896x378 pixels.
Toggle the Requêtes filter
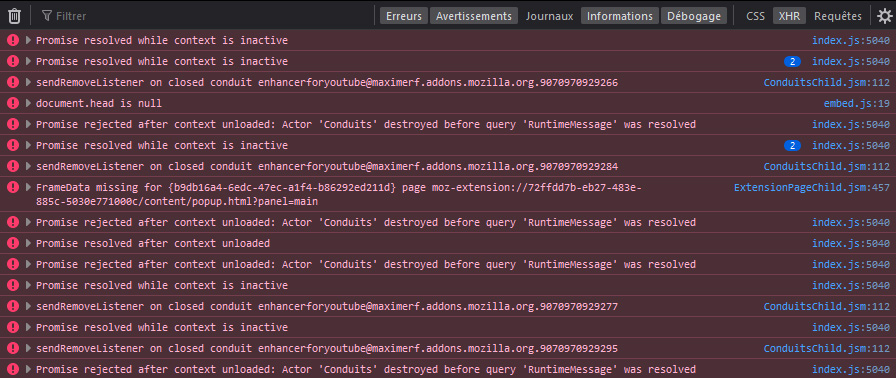pyautogui.click(x=838, y=16)
